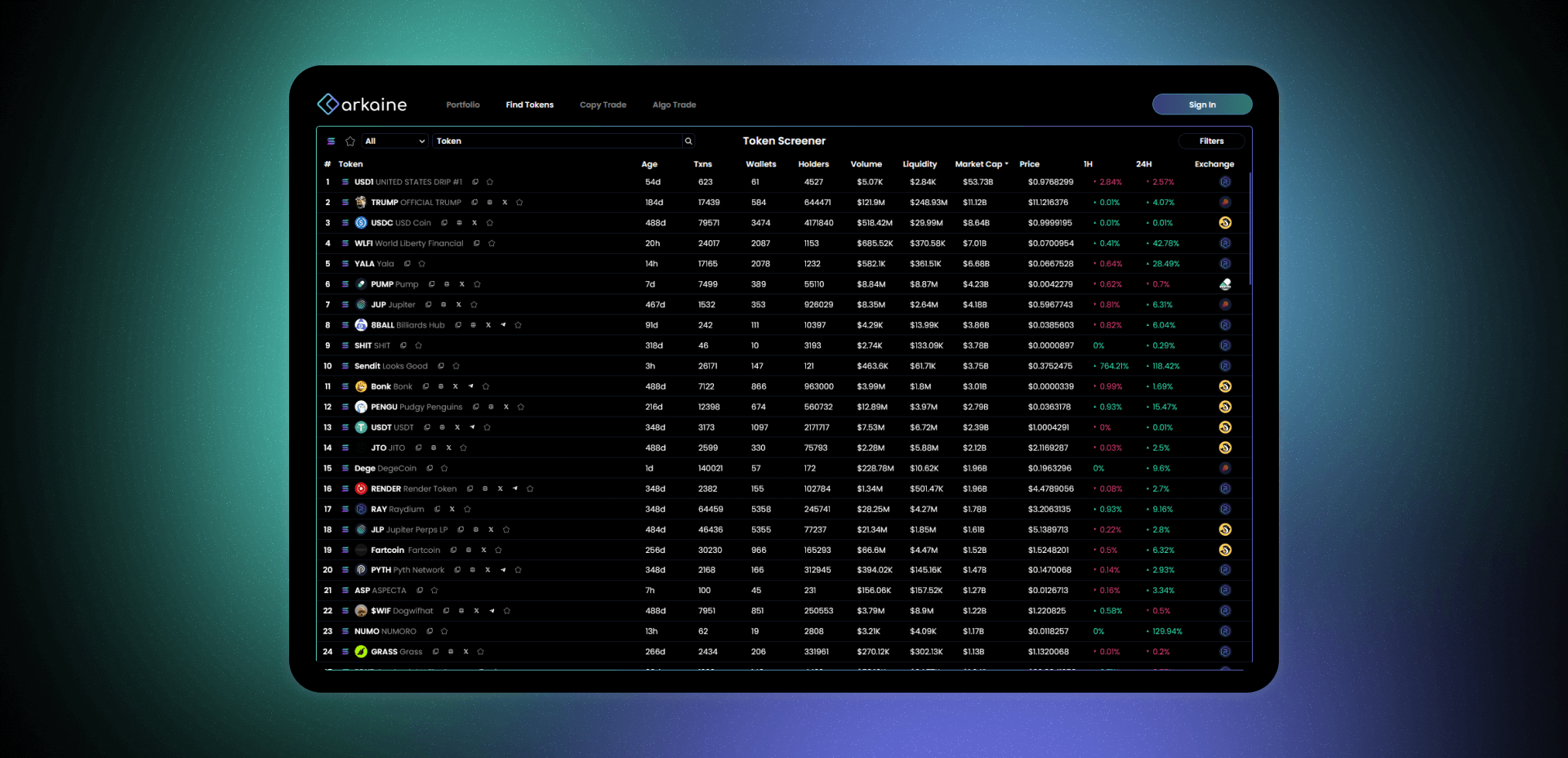Open the PUMP token X profile

coord(461,284)
